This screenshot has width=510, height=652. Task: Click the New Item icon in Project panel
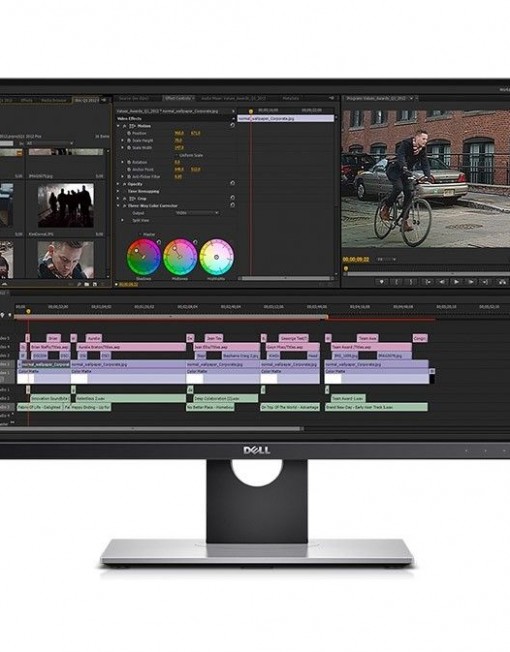coord(95,284)
